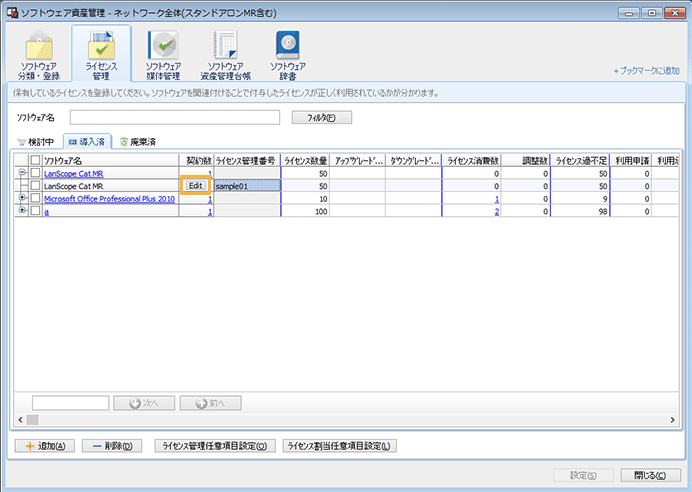Collapse the LanScope Cat MR tree node

(22, 173)
